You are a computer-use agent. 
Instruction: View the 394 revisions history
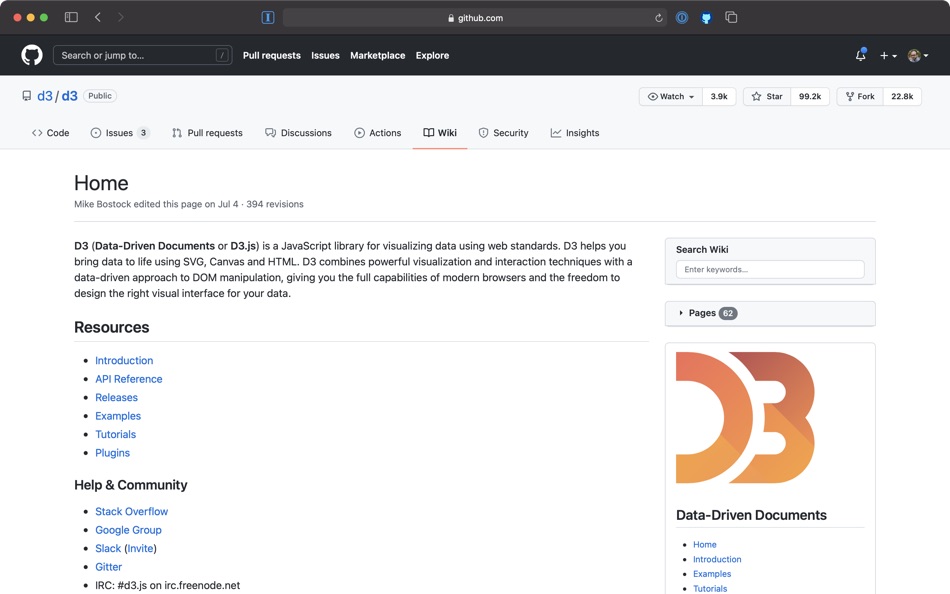[274, 204]
